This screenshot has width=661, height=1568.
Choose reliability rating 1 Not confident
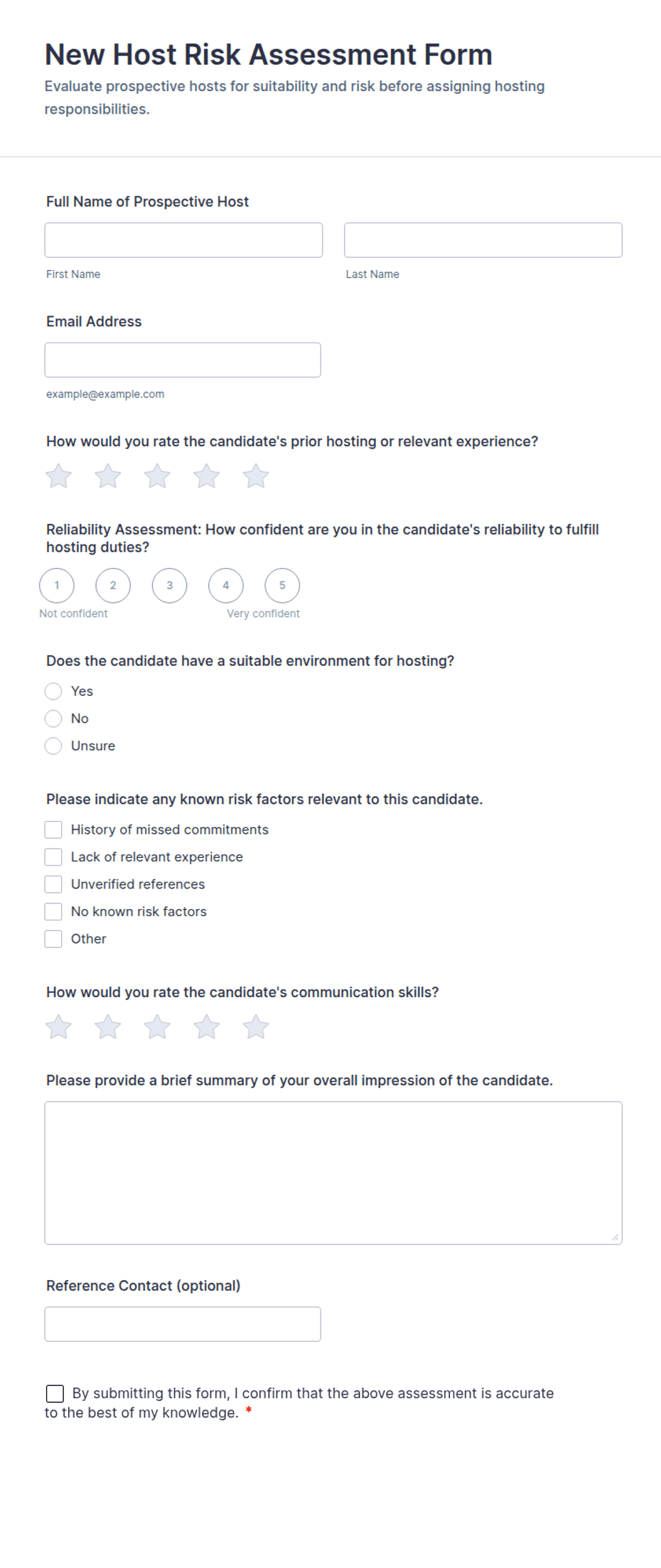click(57, 586)
